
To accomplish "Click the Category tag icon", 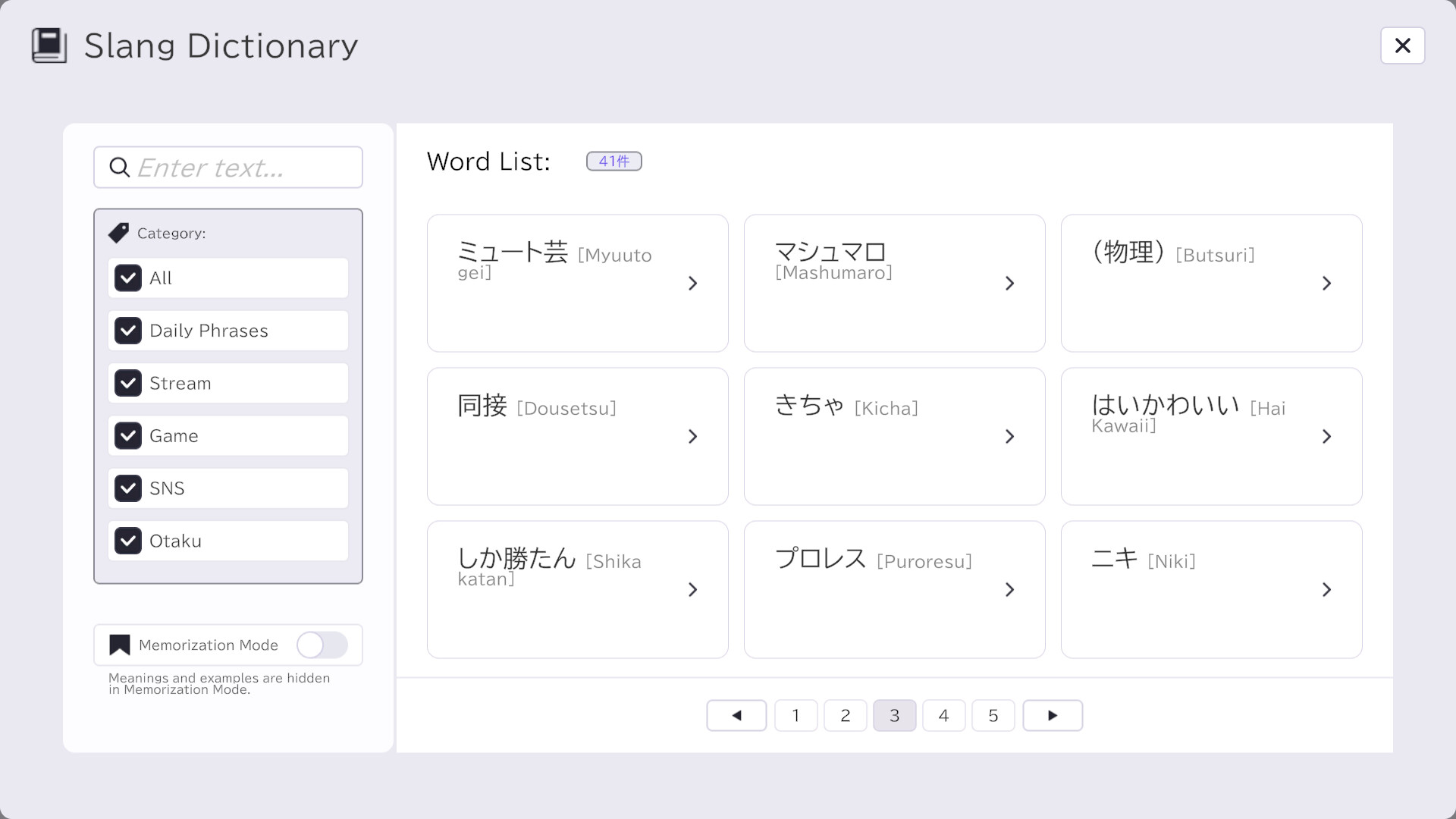I will pyautogui.click(x=118, y=233).
